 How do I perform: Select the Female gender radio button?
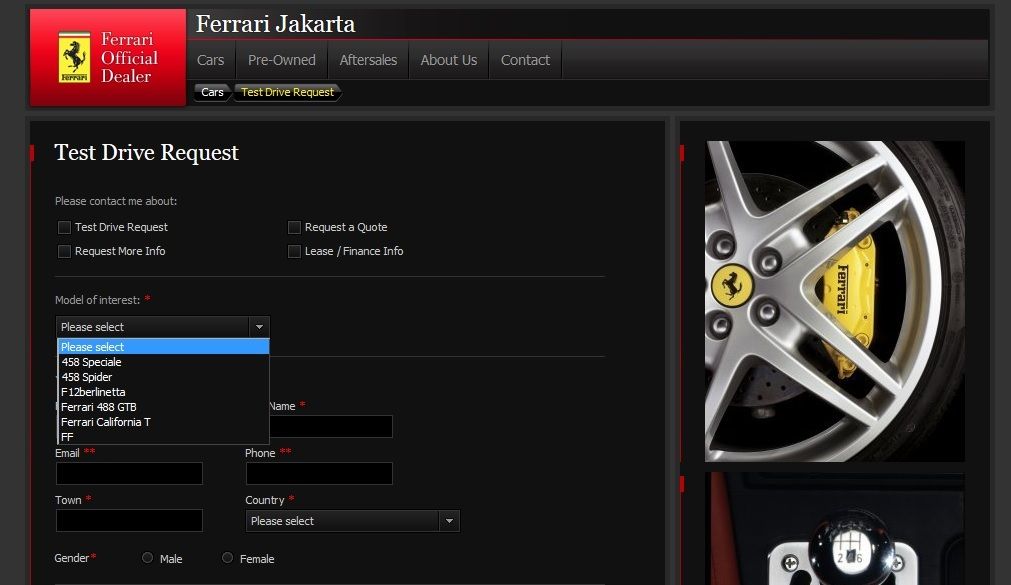pyautogui.click(x=228, y=558)
